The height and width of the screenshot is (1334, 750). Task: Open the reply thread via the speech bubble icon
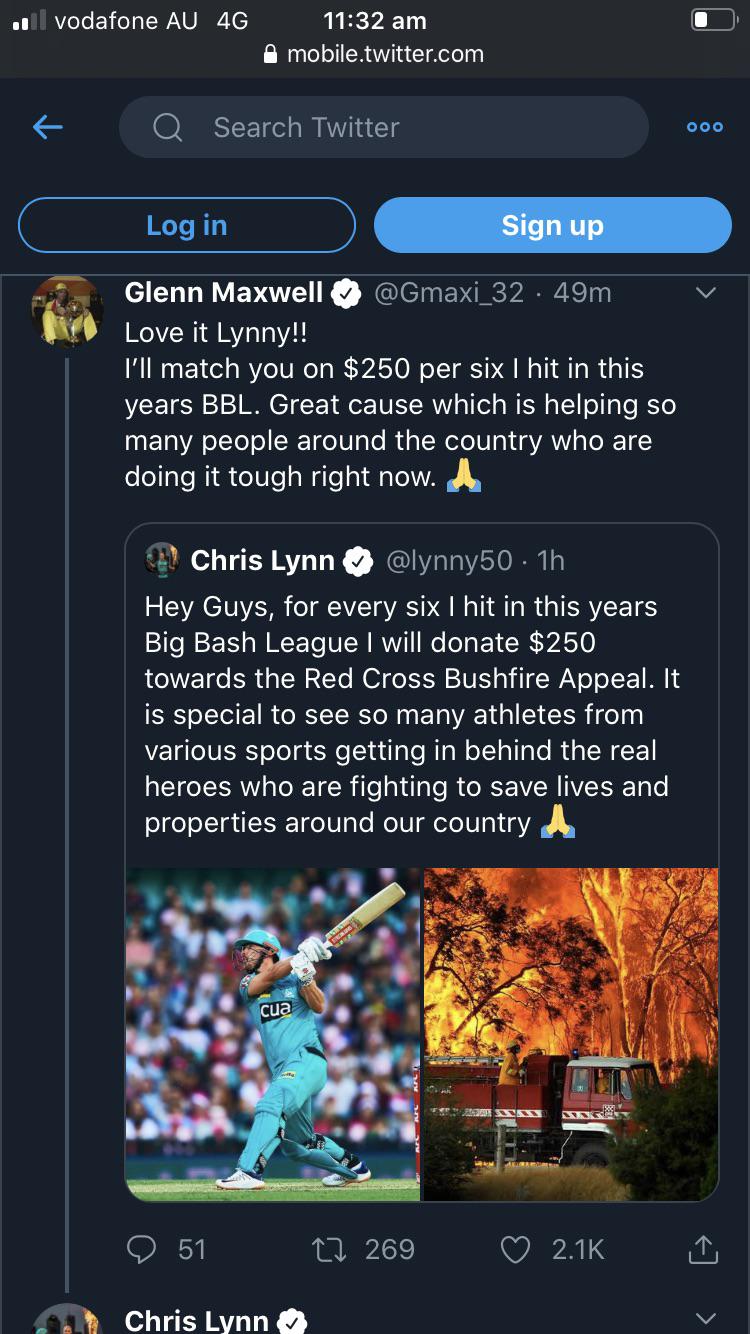tap(142, 1249)
